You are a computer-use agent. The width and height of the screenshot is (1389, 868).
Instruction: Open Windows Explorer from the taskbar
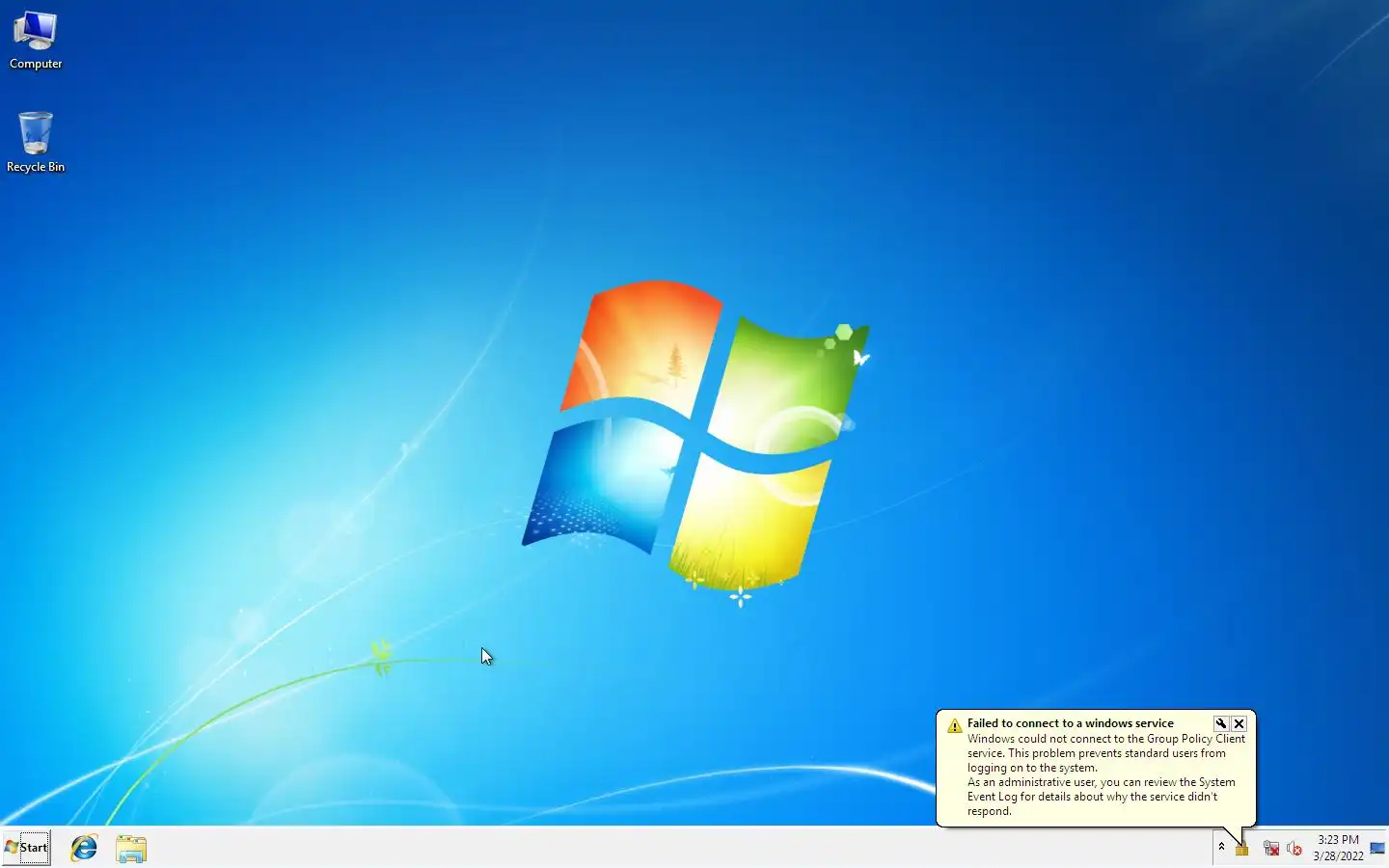tap(131, 849)
